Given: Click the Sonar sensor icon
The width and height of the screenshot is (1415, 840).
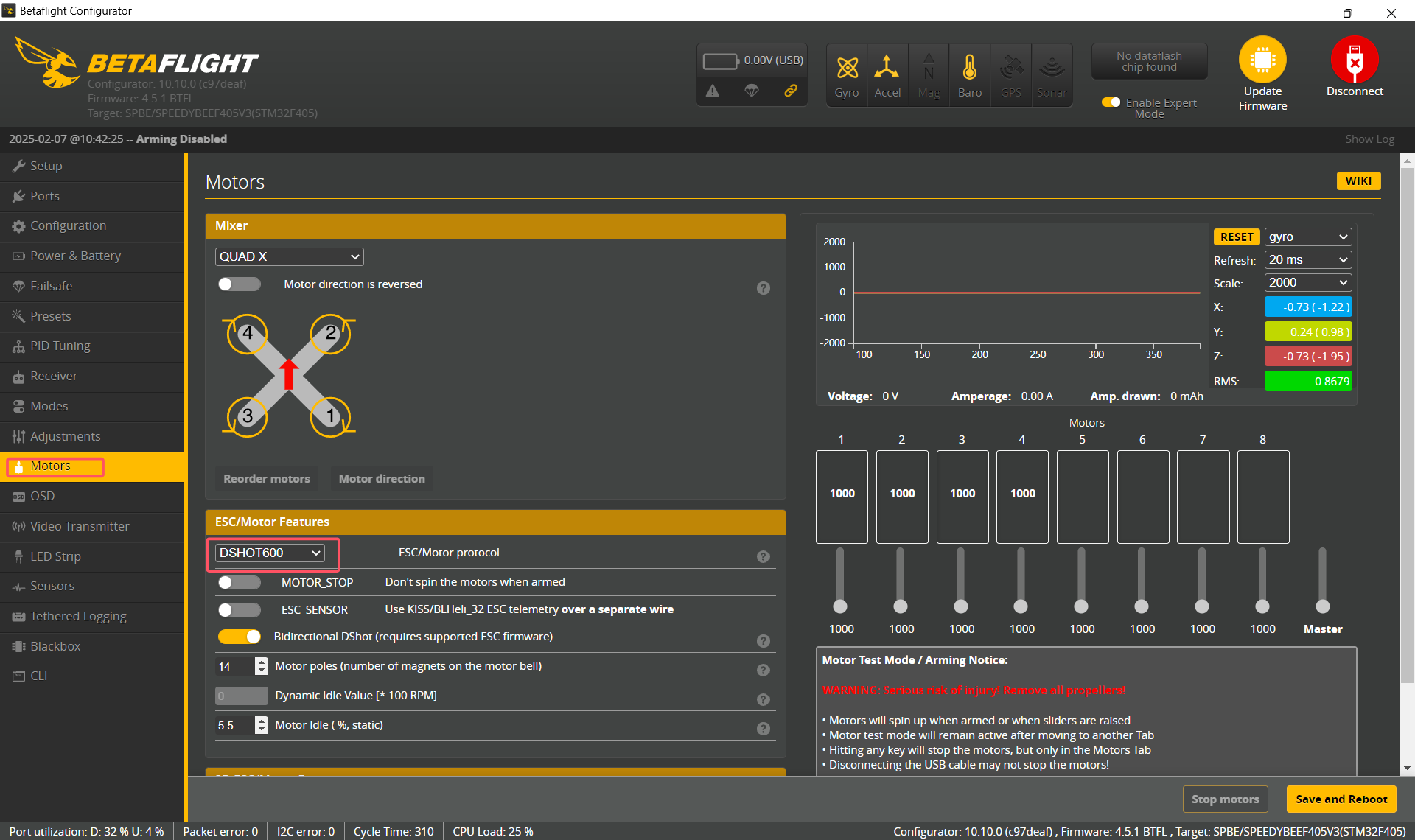Looking at the screenshot, I should coord(1052,68).
